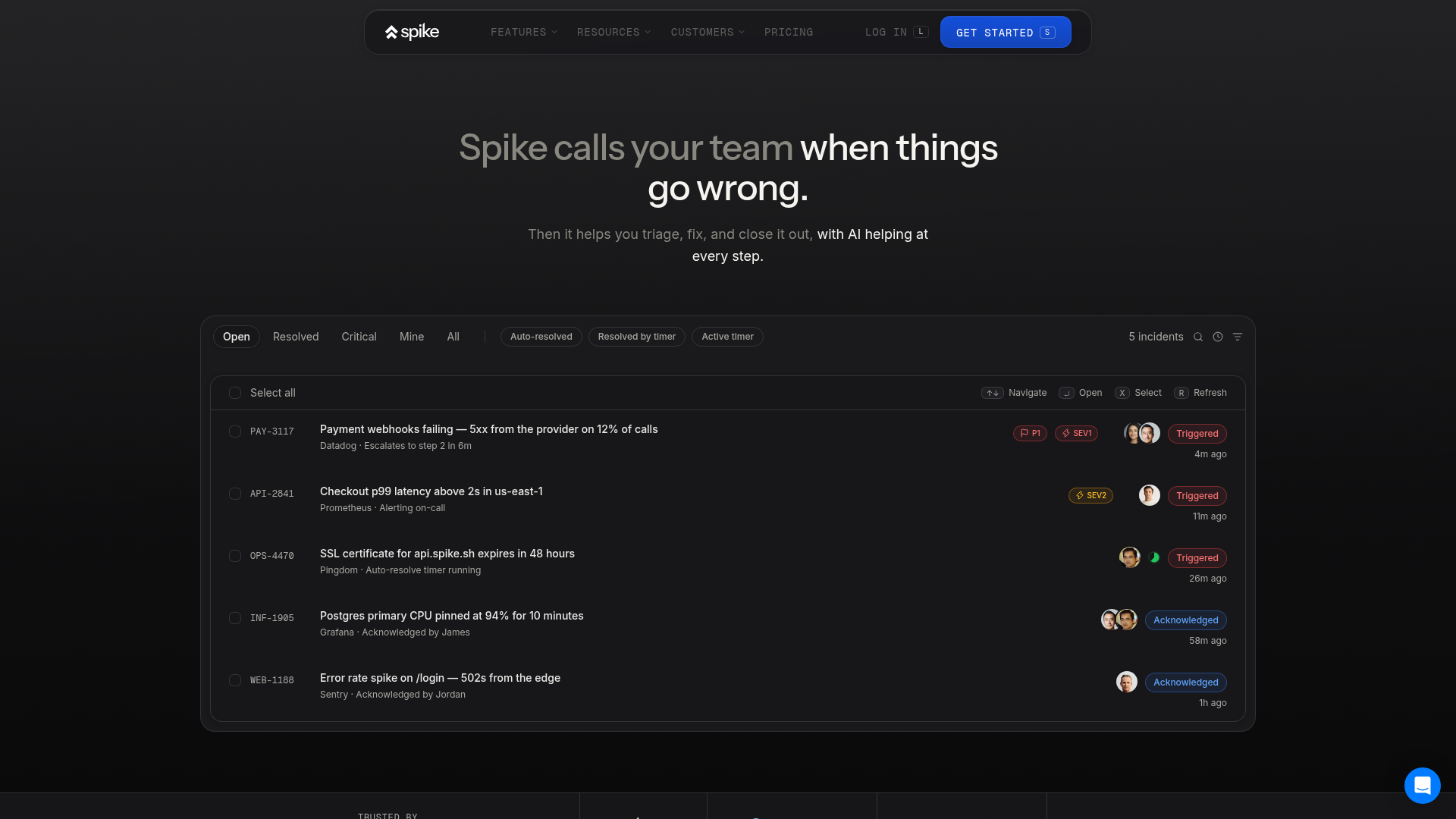
Task: Check the INF-1905 incident checkbox
Action: click(235, 618)
